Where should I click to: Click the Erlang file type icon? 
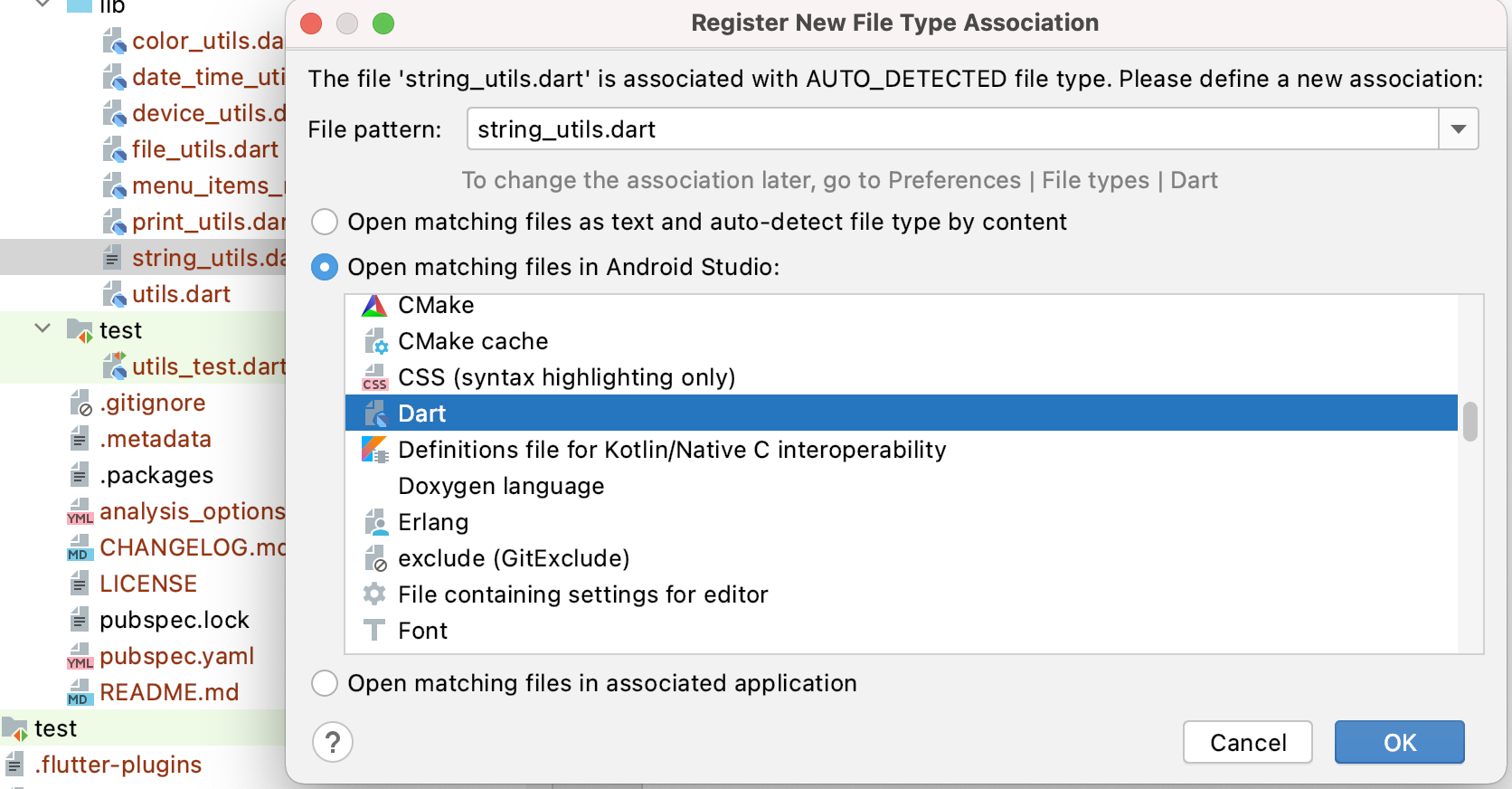click(374, 523)
